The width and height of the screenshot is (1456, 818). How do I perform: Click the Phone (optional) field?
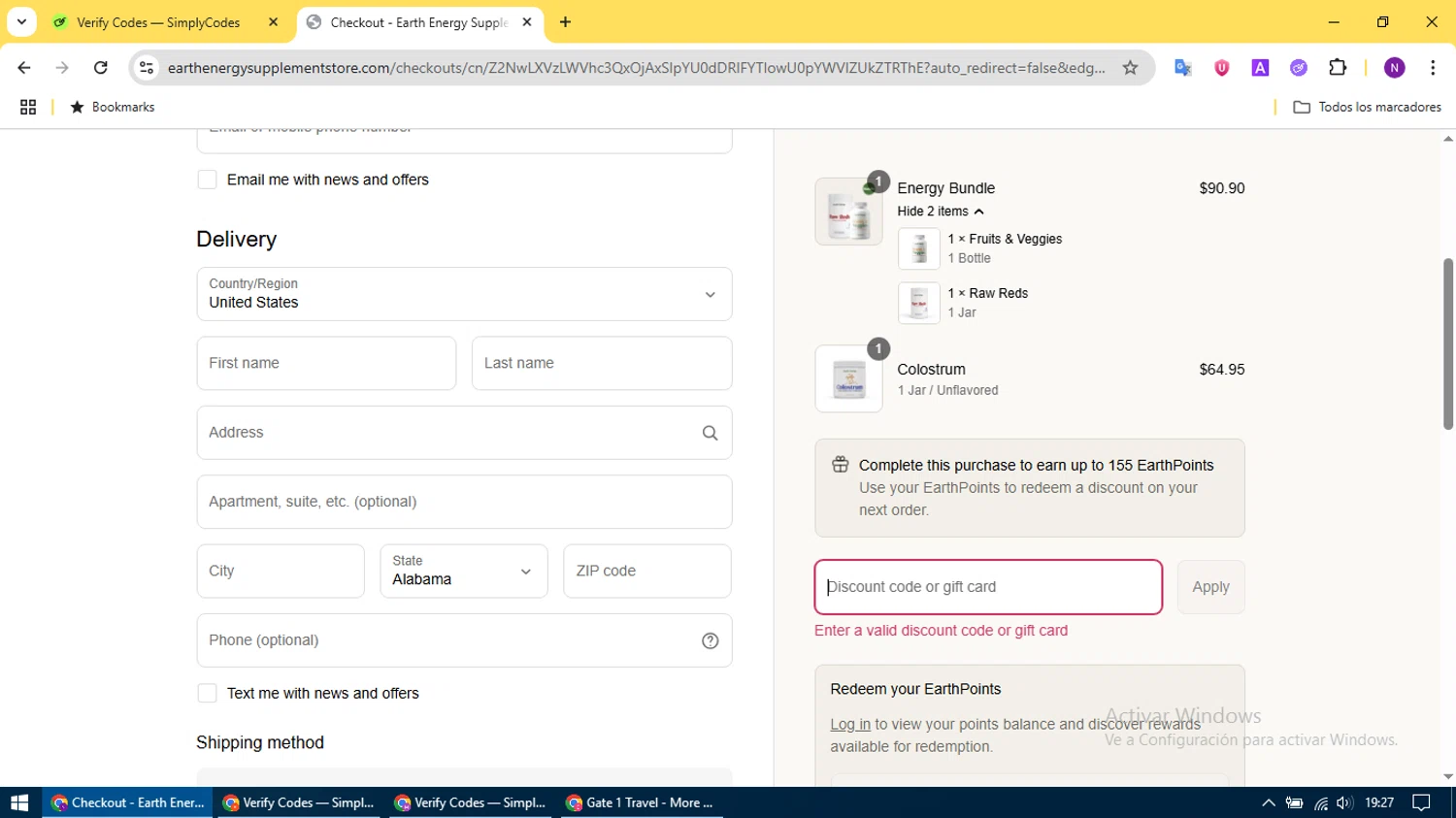click(464, 640)
